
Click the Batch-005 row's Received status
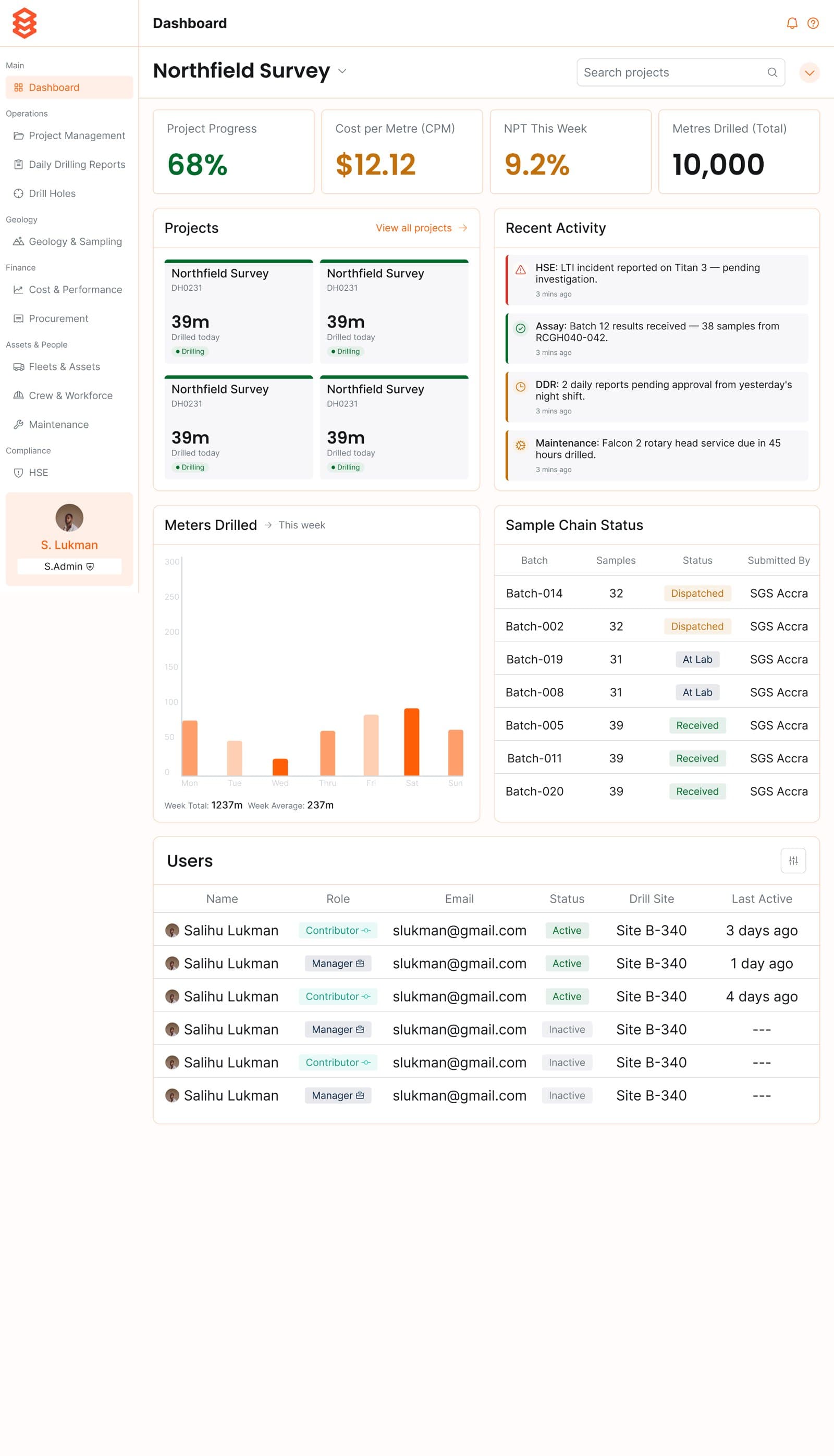click(x=697, y=725)
